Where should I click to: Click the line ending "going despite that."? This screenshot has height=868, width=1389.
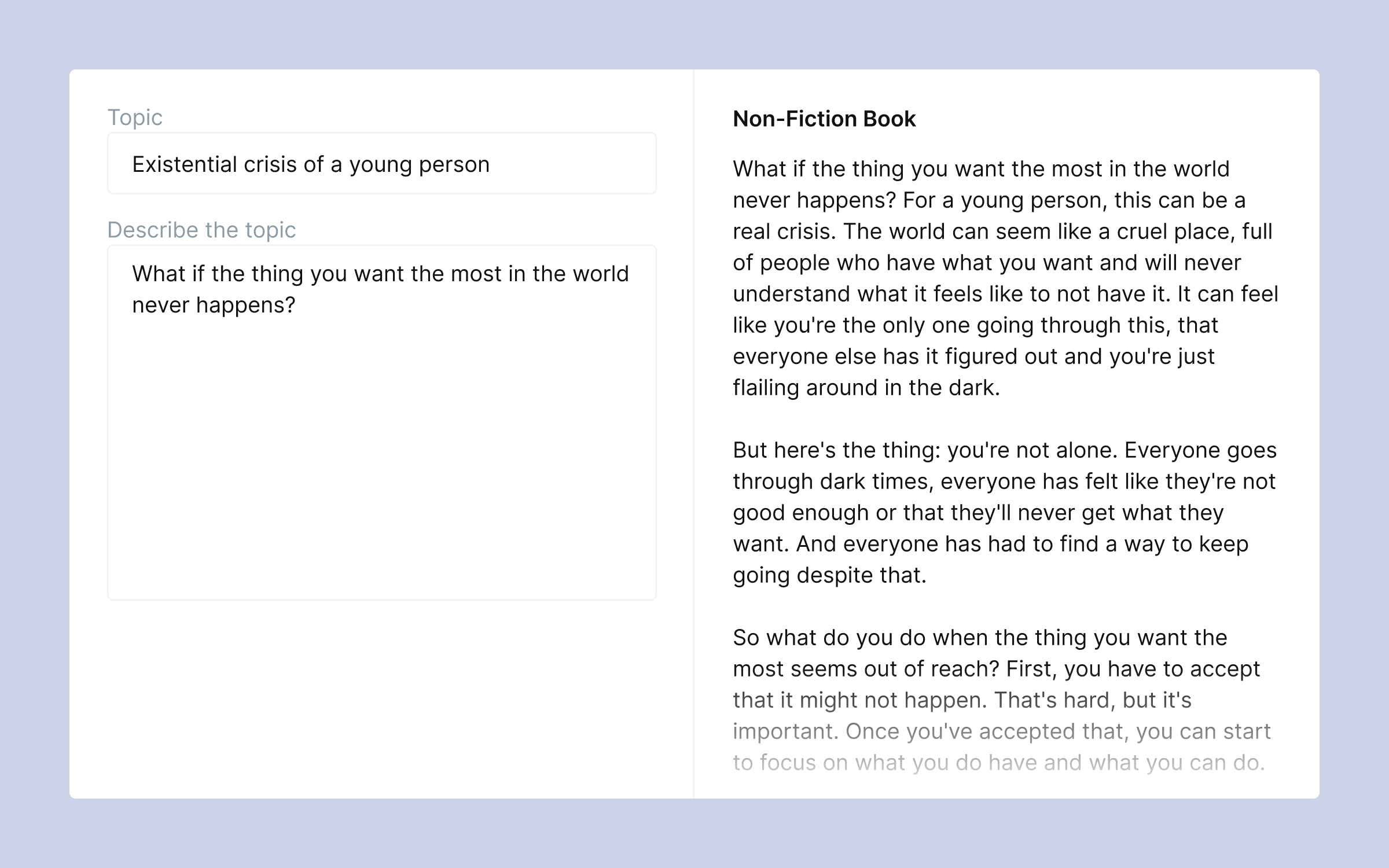point(829,575)
